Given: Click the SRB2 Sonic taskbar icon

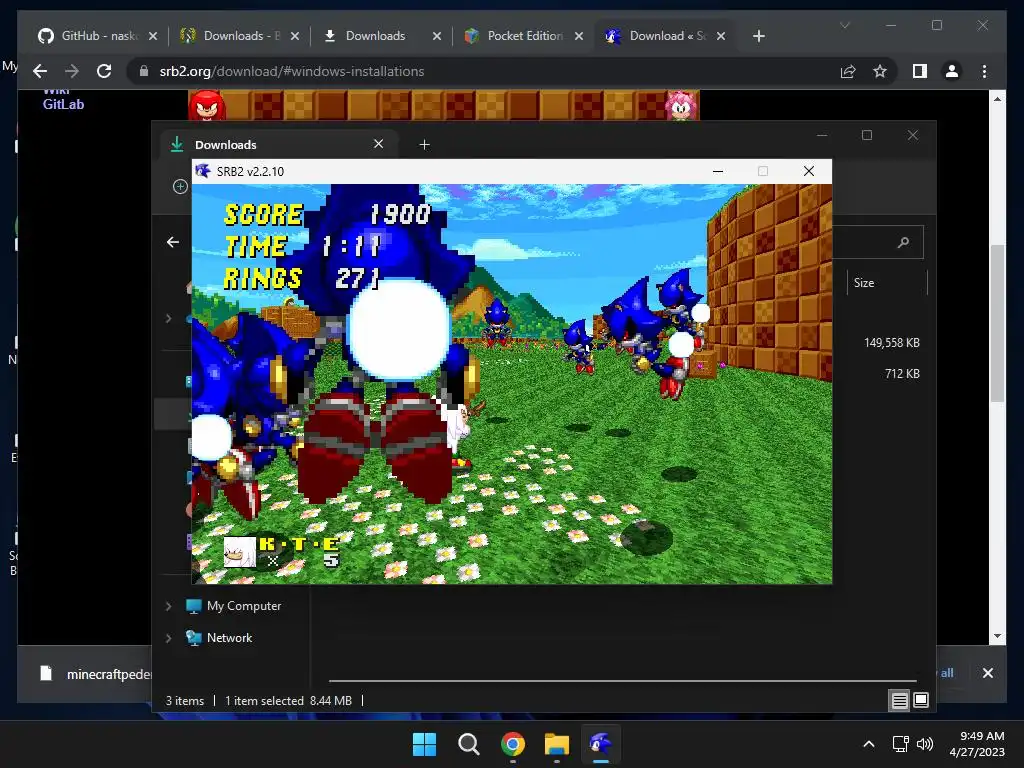Looking at the screenshot, I should (x=600, y=744).
